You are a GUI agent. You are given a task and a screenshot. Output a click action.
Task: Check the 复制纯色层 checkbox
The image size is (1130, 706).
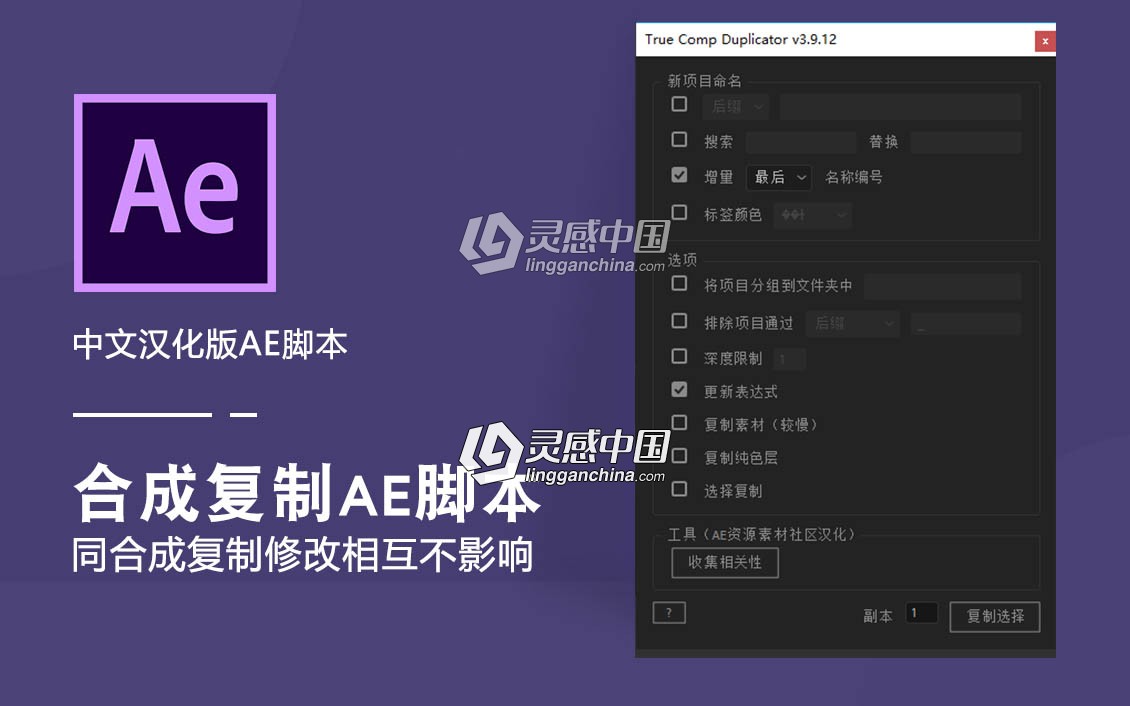[679, 456]
